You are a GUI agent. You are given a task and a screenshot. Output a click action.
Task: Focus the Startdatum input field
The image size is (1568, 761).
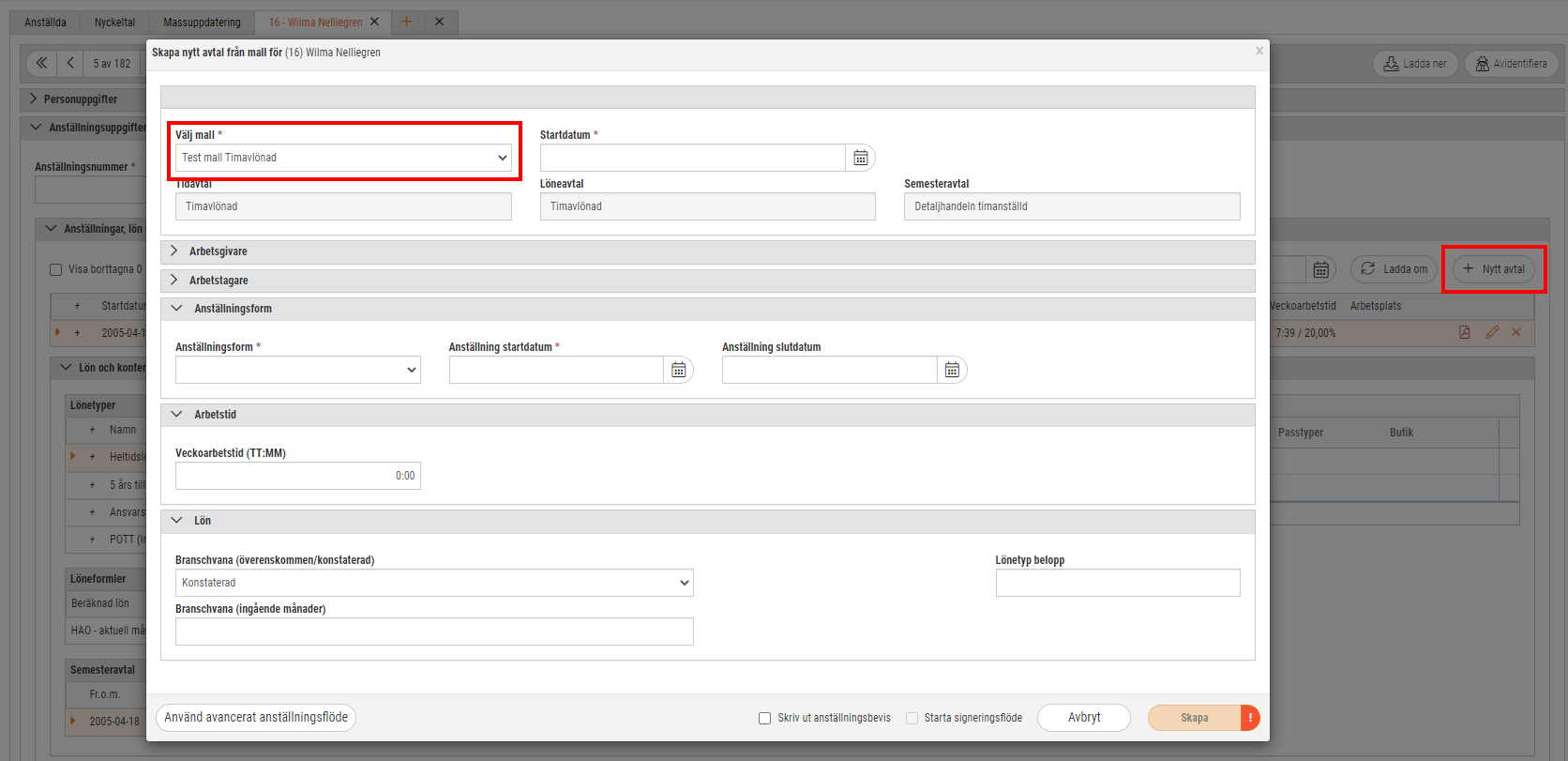(x=693, y=158)
